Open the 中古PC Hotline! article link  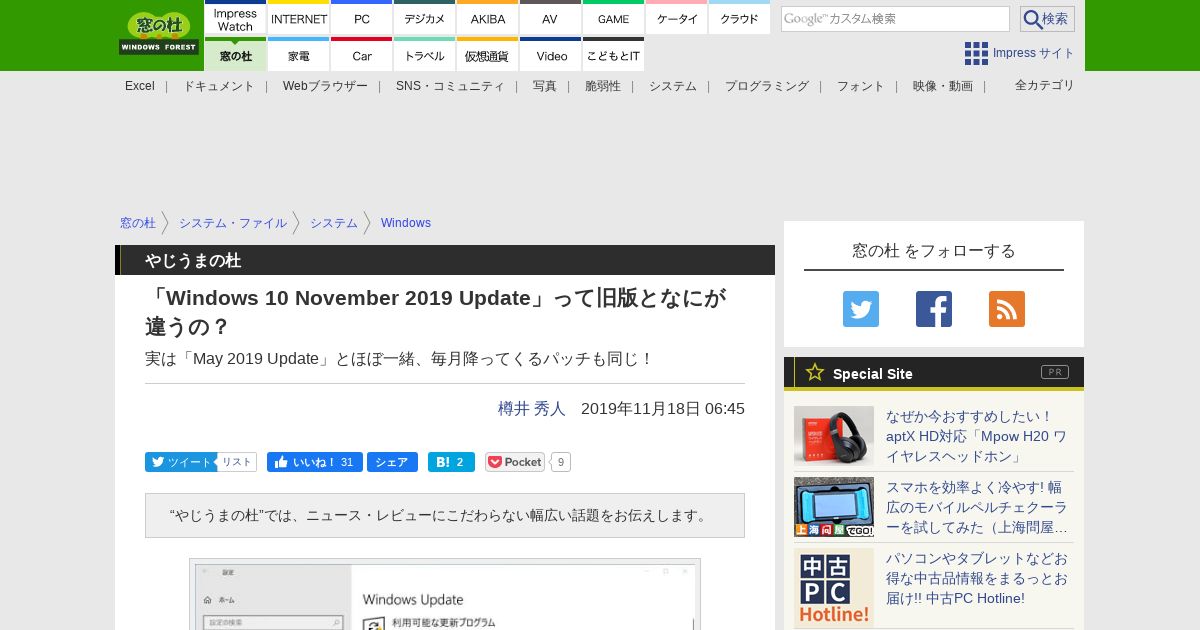coord(977,578)
